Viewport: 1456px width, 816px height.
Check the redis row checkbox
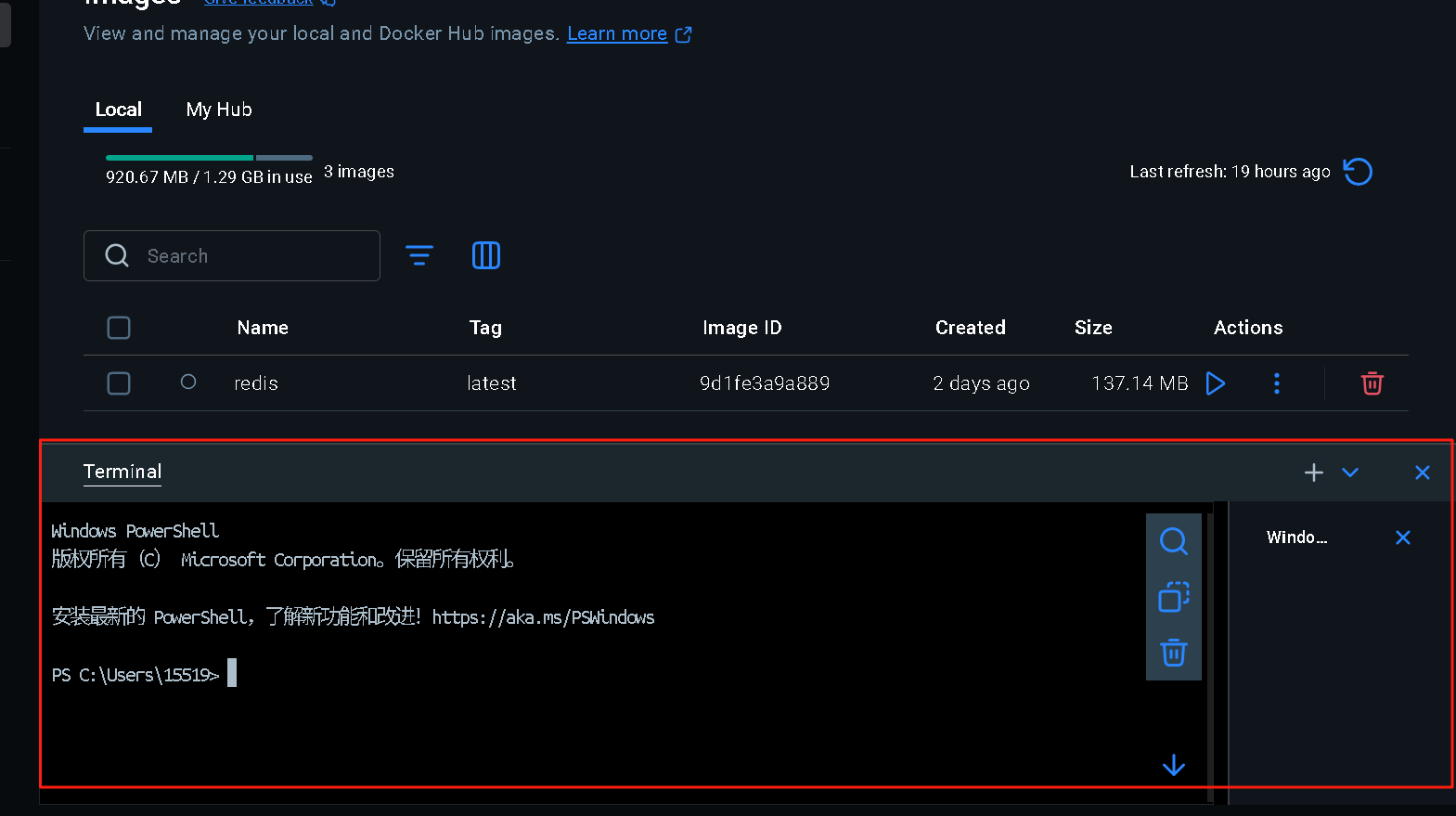(x=119, y=383)
